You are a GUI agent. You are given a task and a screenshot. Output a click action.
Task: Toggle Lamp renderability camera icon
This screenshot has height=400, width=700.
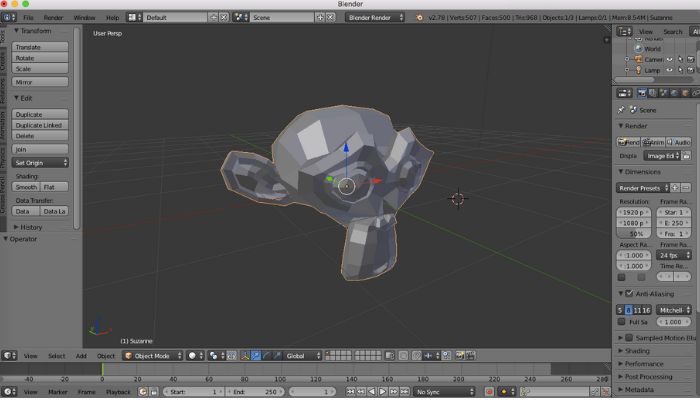click(691, 70)
